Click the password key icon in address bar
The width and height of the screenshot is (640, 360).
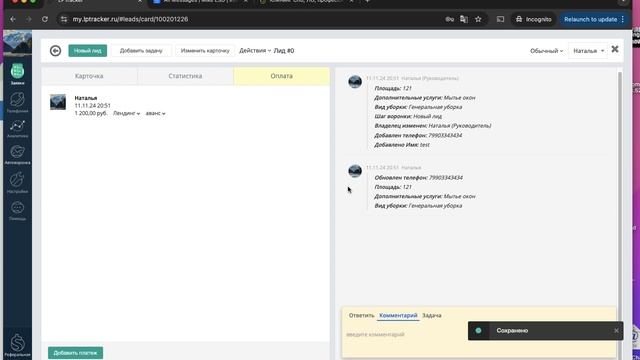click(449, 19)
